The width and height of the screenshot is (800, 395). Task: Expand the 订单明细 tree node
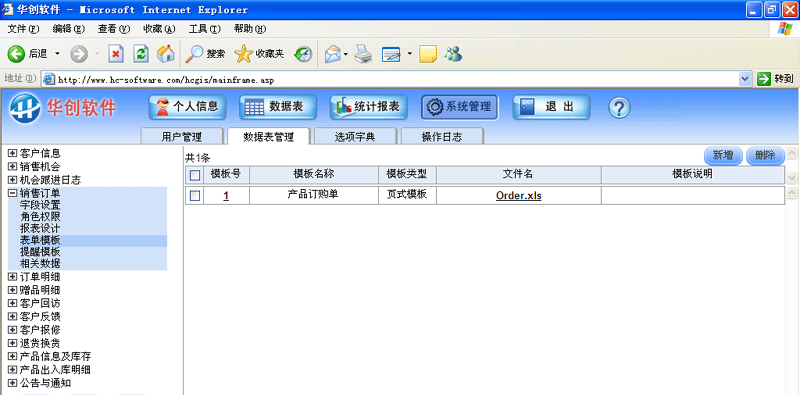pos(13,277)
